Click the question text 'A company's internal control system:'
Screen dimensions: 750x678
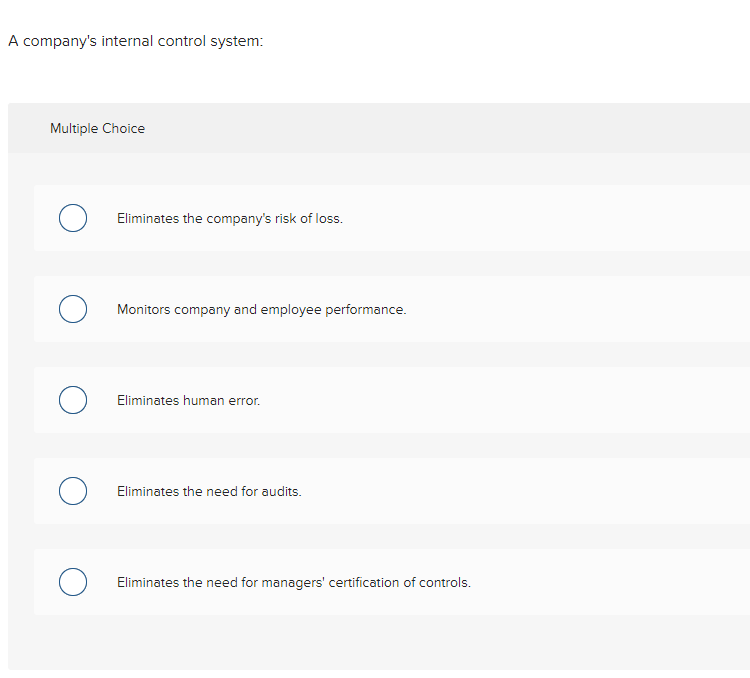(136, 42)
